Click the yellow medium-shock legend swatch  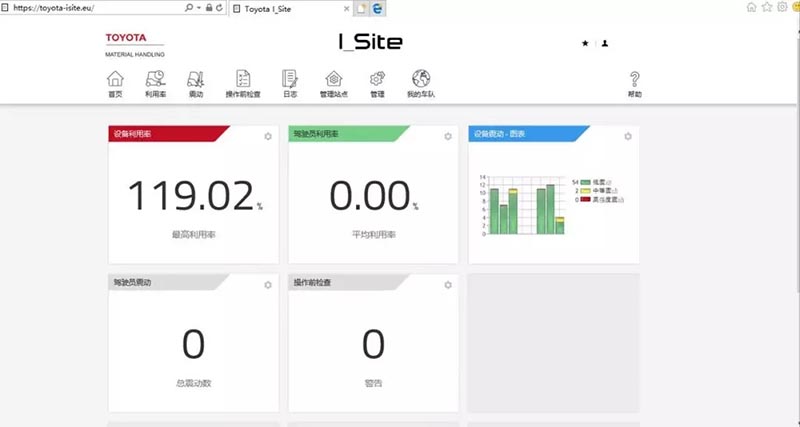point(586,191)
